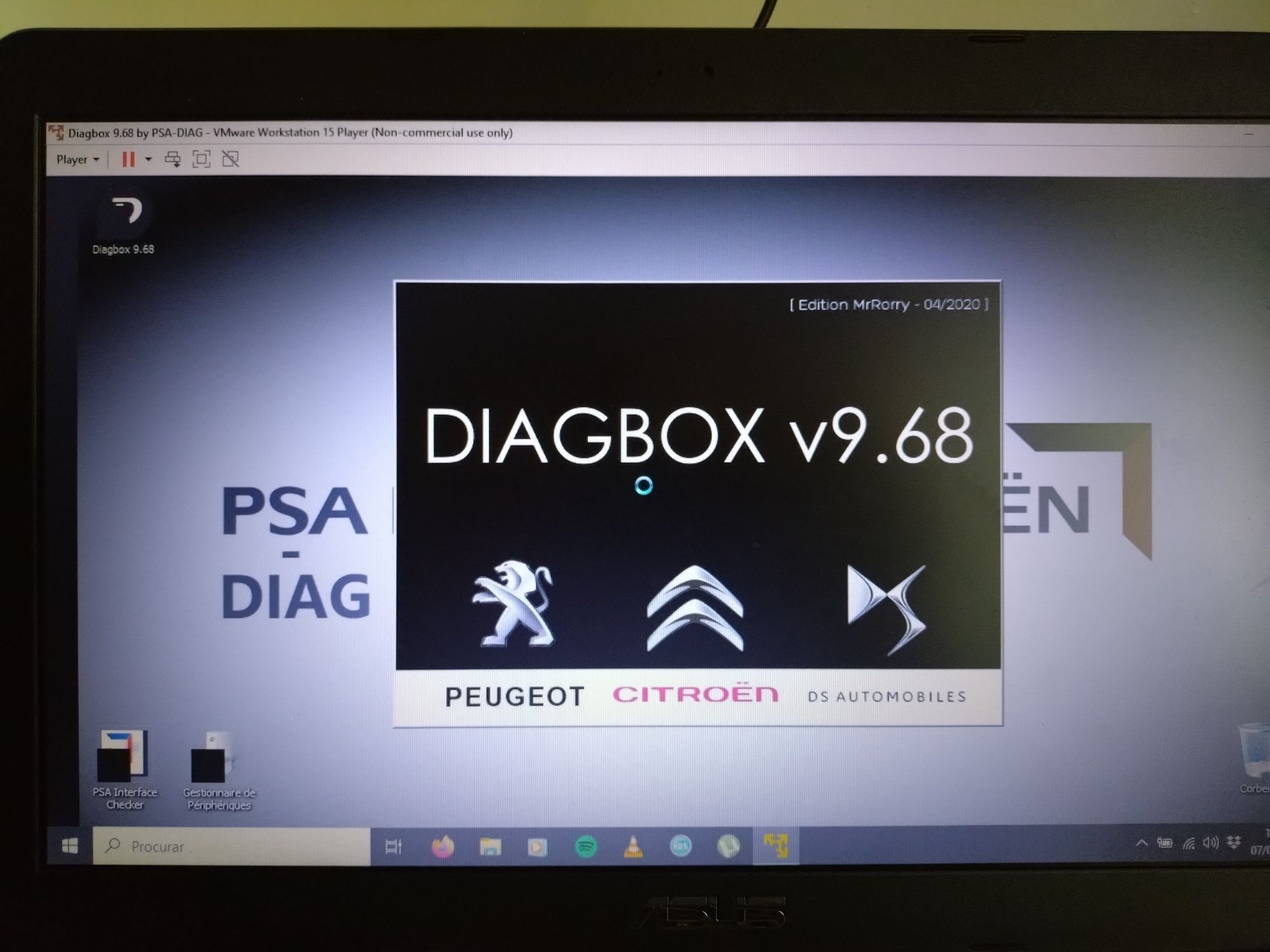Open the PSA Interface Checker shortcut
This screenshot has width=1270, height=952.
124,770
